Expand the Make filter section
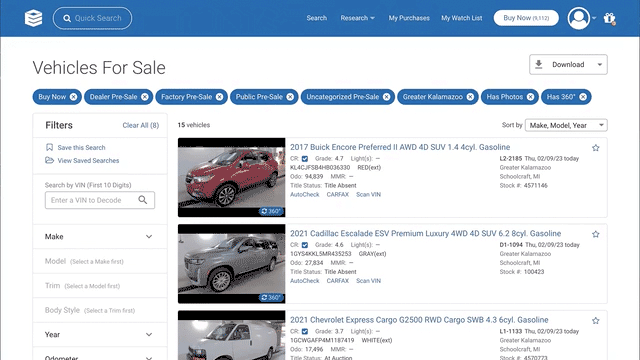640x360 pixels. 100,237
